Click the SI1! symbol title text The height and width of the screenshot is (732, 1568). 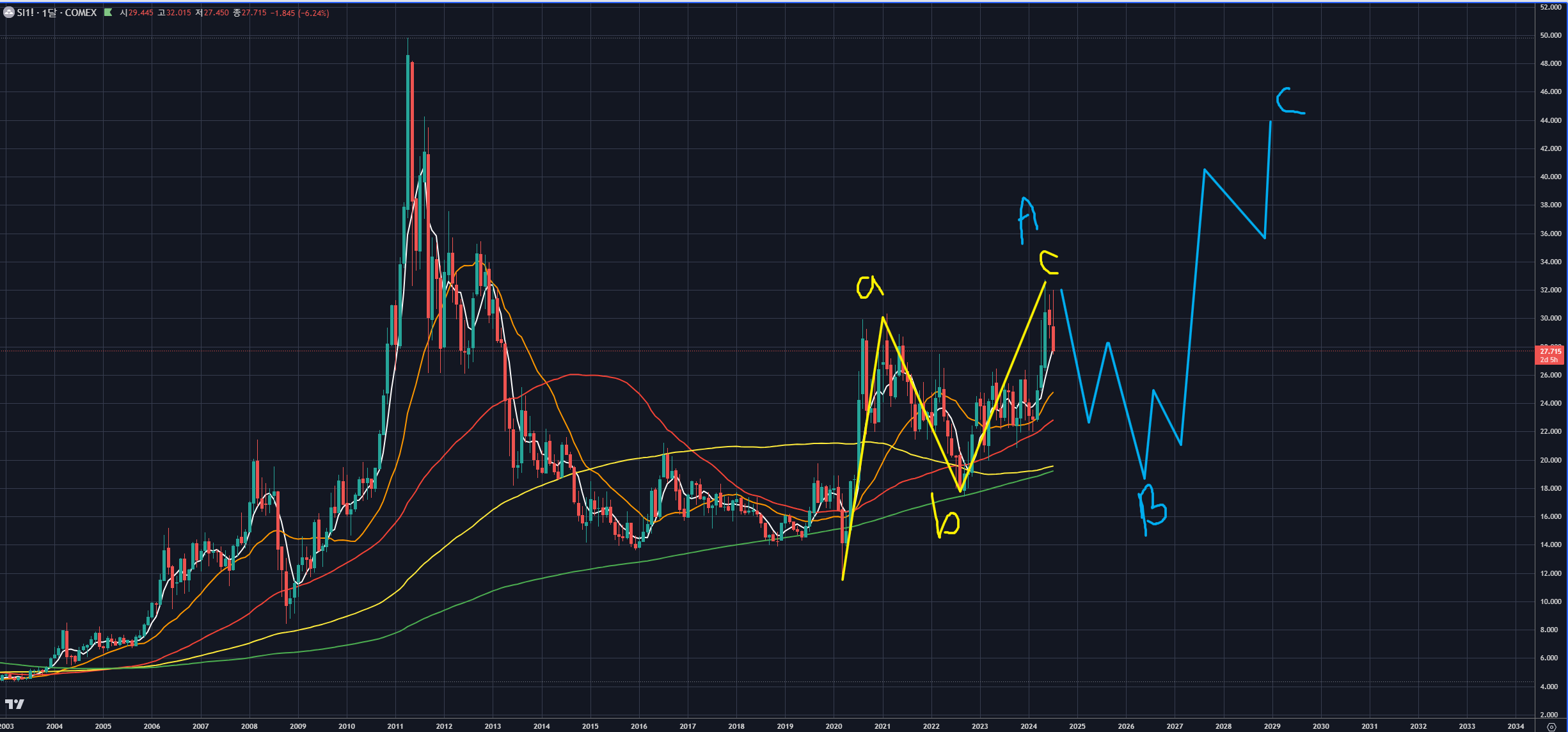point(26,13)
